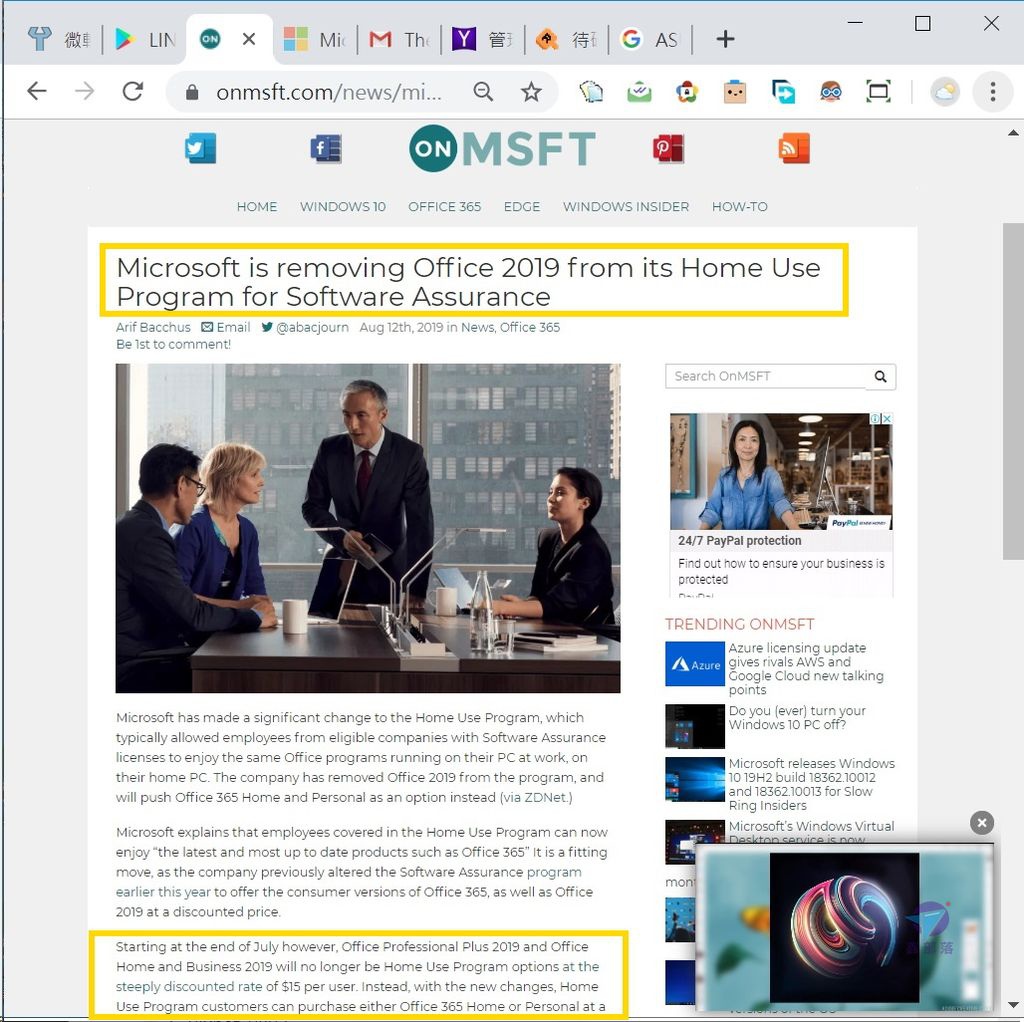The image size is (1024, 1022).
Task: Switch to the Yahoo tab
Action: click(x=482, y=40)
